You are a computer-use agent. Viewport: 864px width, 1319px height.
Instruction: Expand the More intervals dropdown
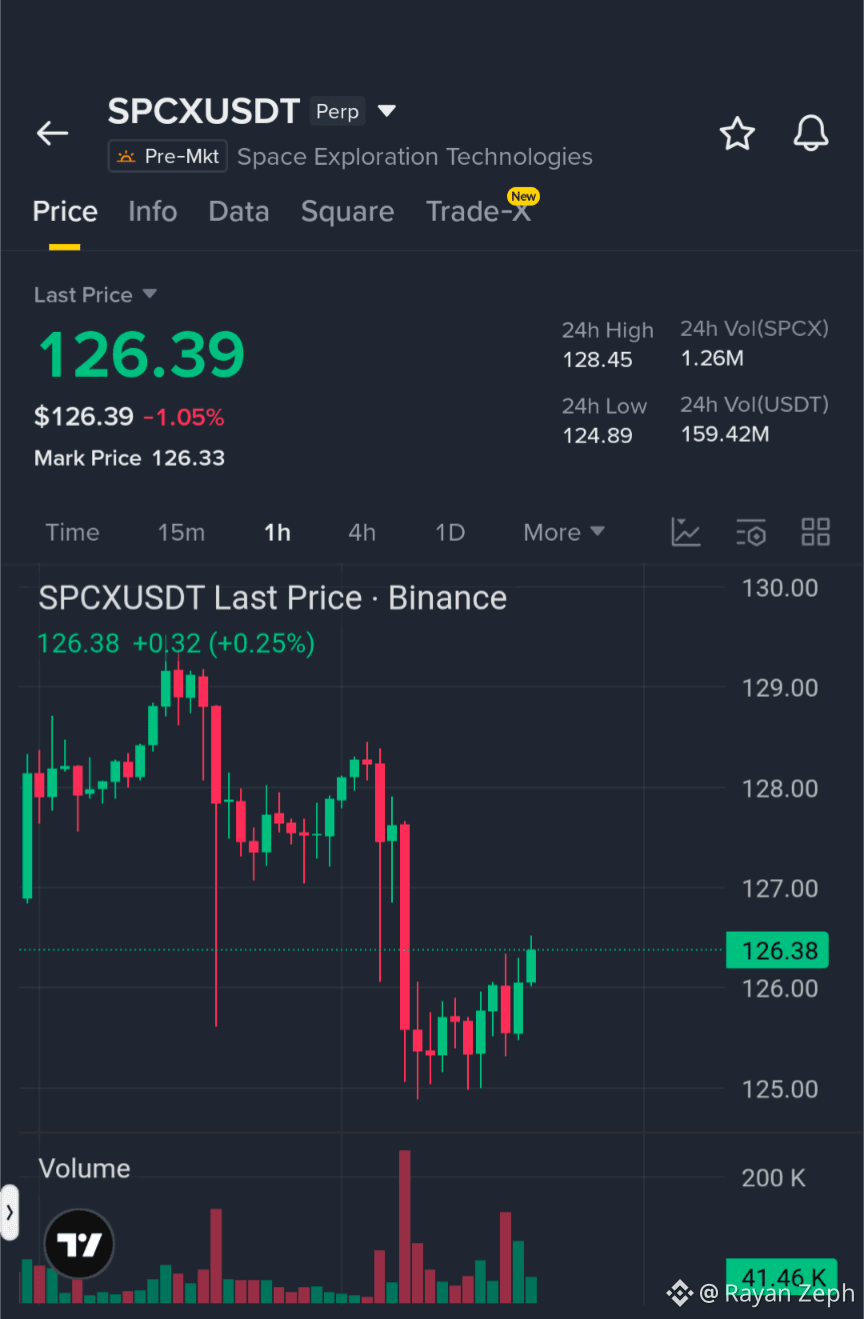tap(564, 533)
